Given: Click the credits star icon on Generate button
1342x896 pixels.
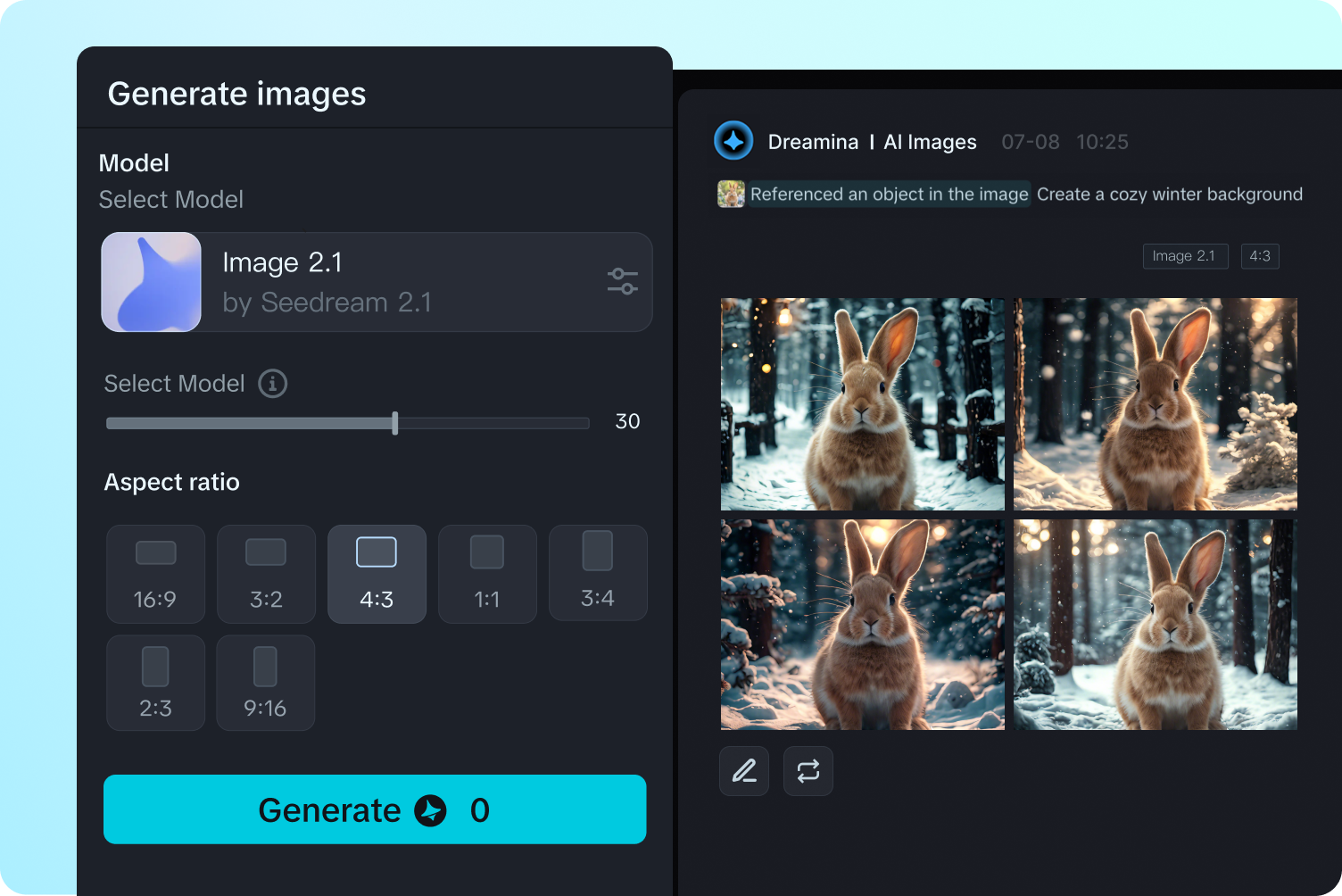Looking at the screenshot, I should point(431,810).
